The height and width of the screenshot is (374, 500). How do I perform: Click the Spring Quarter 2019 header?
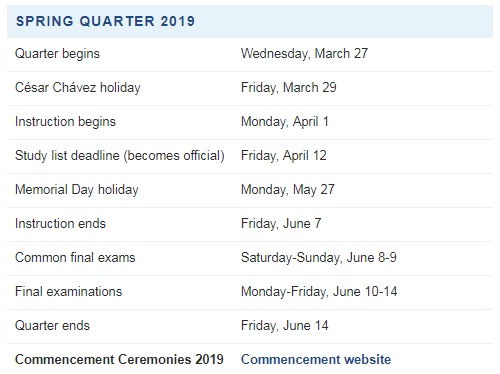[x=105, y=21]
